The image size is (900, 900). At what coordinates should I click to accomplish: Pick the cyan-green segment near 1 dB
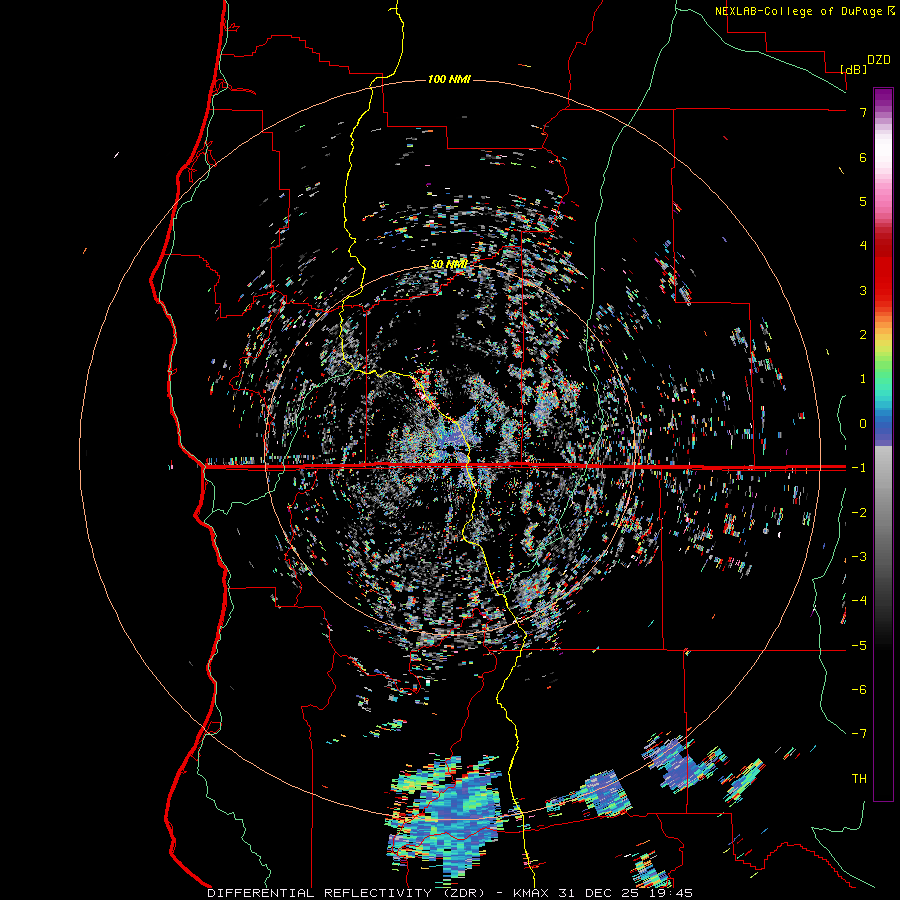click(x=883, y=382)
